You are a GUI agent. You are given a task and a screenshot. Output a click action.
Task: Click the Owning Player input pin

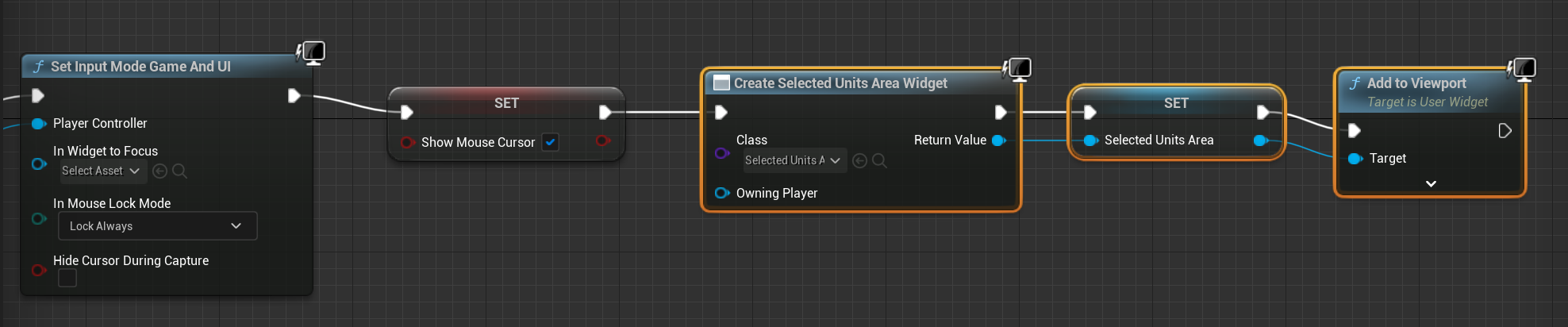pyautogui.click(x=722, y=193)
